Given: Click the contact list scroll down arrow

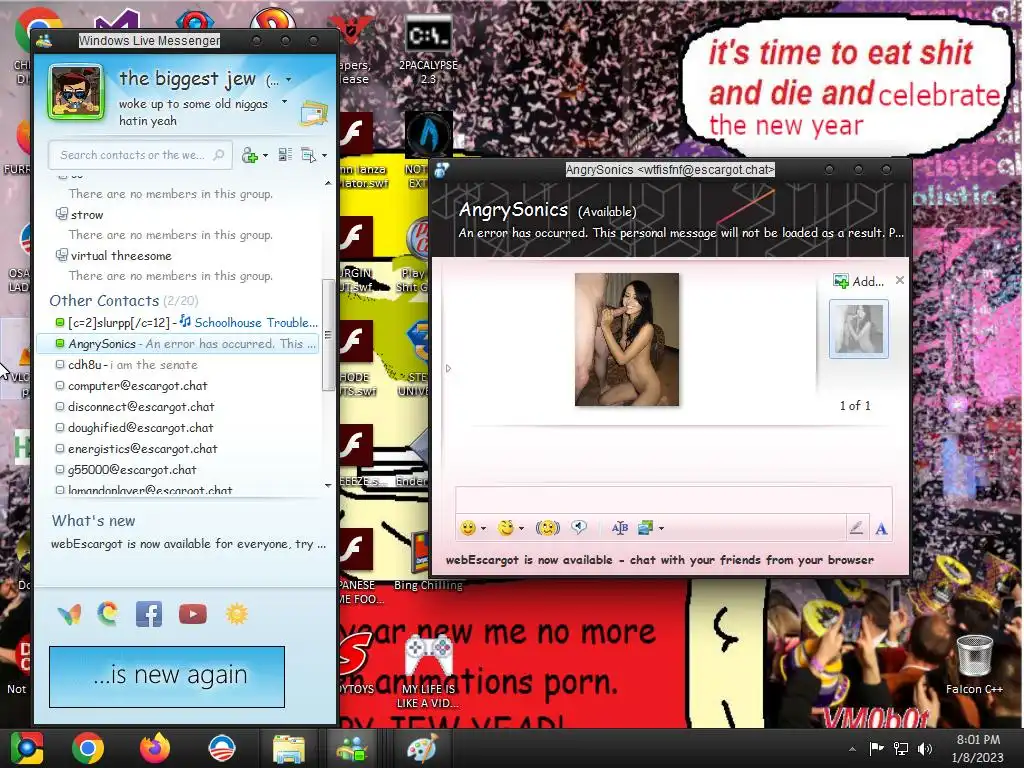Looking at the screenshot, I should [x=328, y=485].
